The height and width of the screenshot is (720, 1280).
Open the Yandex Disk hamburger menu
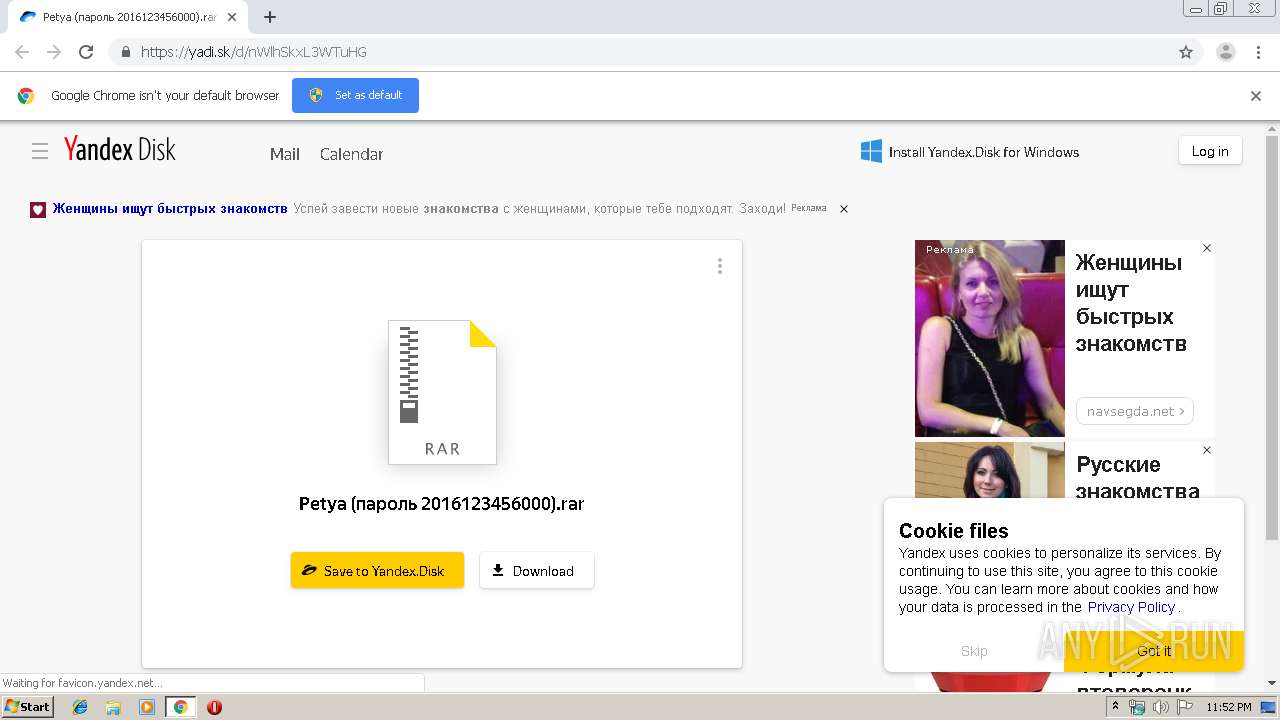pos(40,151)
